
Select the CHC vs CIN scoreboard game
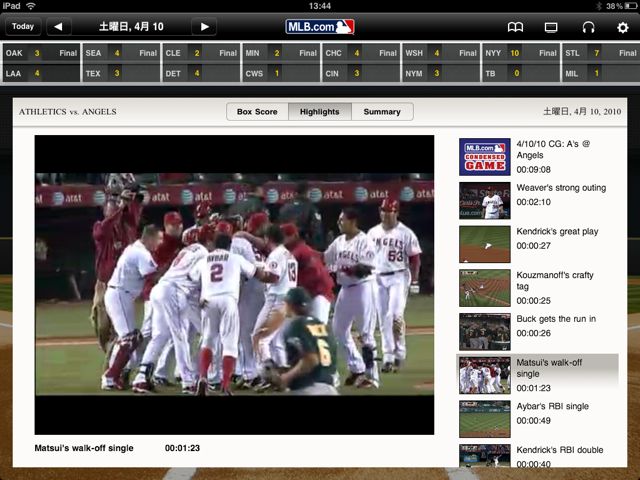click(x=361, y=63)
